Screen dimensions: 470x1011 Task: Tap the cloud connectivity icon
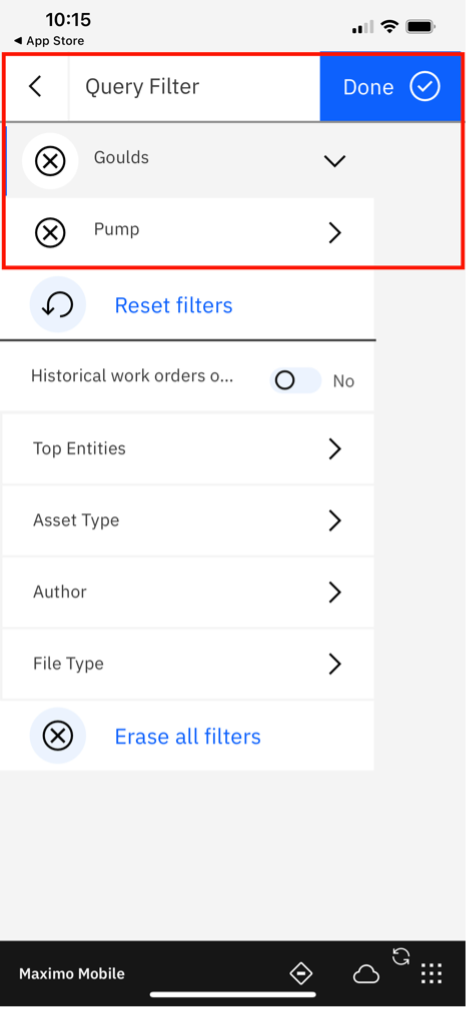click(x=366, y=974)
